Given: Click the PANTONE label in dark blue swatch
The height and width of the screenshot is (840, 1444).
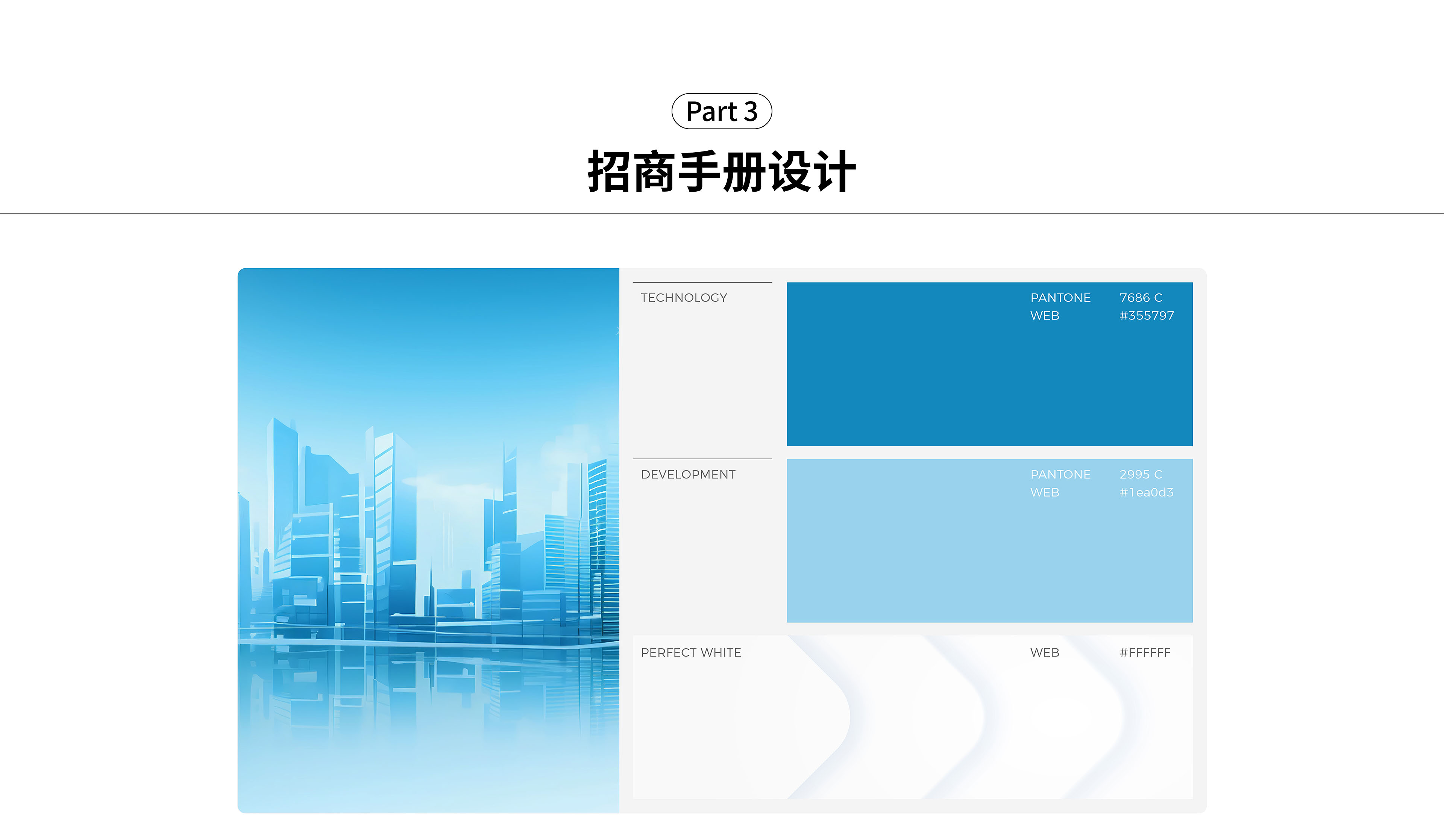Looking at the screenshot, I should tap(1060, 298).
